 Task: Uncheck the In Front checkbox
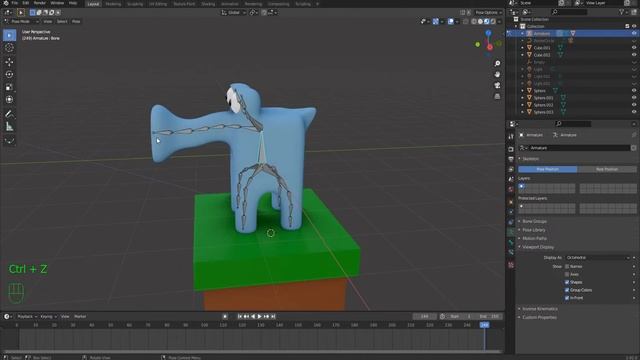pyautogui.click(x=567, y=298)
